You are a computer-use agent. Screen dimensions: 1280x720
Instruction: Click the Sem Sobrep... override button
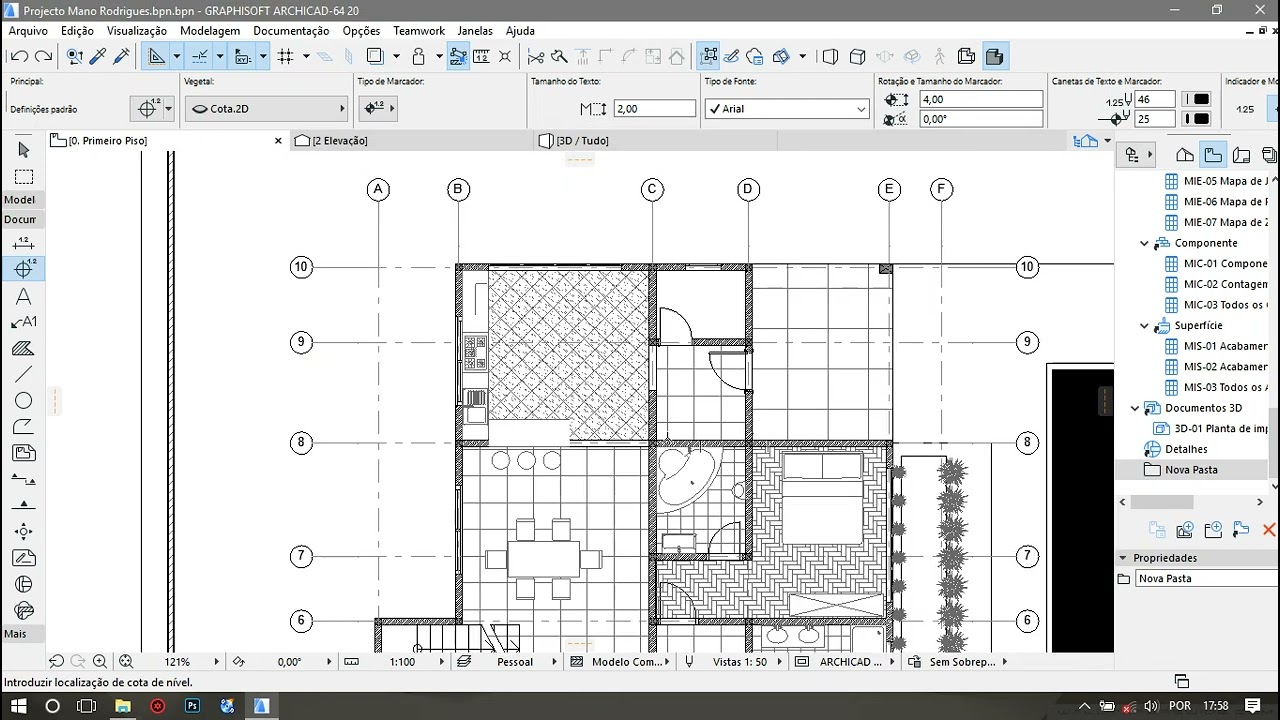click(x=962, y=661)
